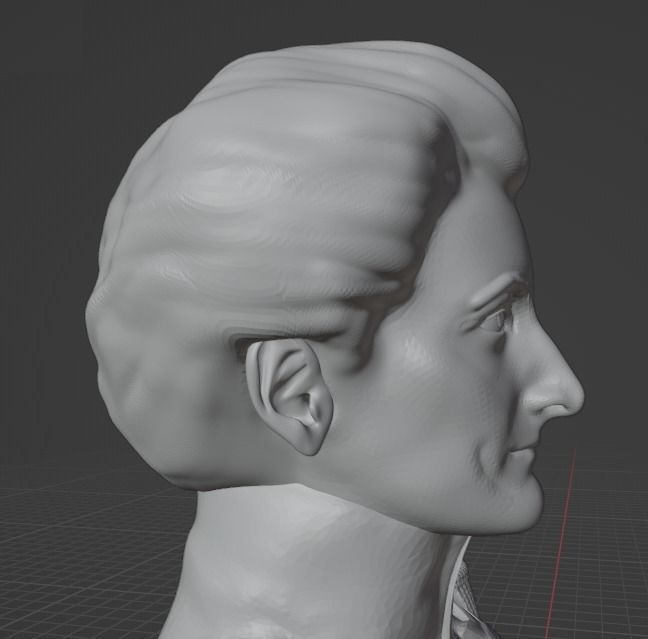
Task: Click the eye on the sculpted face
Action: coord(497,319)
